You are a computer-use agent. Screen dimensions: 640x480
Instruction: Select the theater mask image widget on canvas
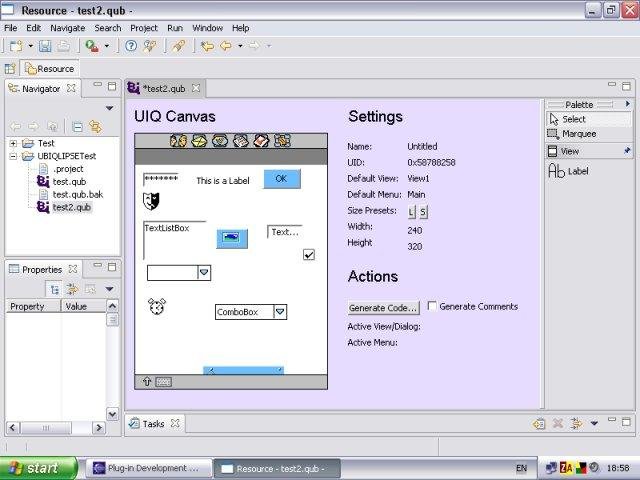tap(151, 201)
